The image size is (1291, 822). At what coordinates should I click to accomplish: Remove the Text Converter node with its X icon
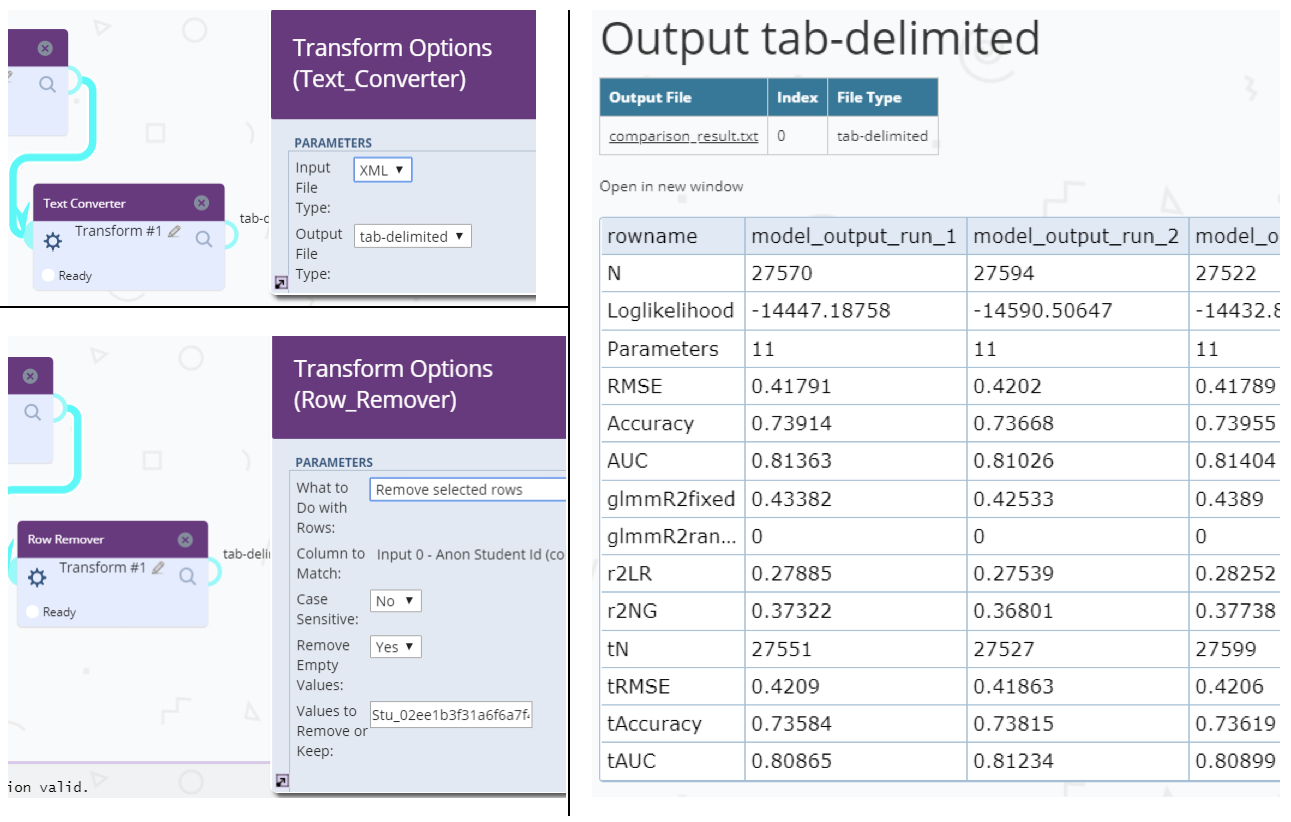[x=201, y=203]
